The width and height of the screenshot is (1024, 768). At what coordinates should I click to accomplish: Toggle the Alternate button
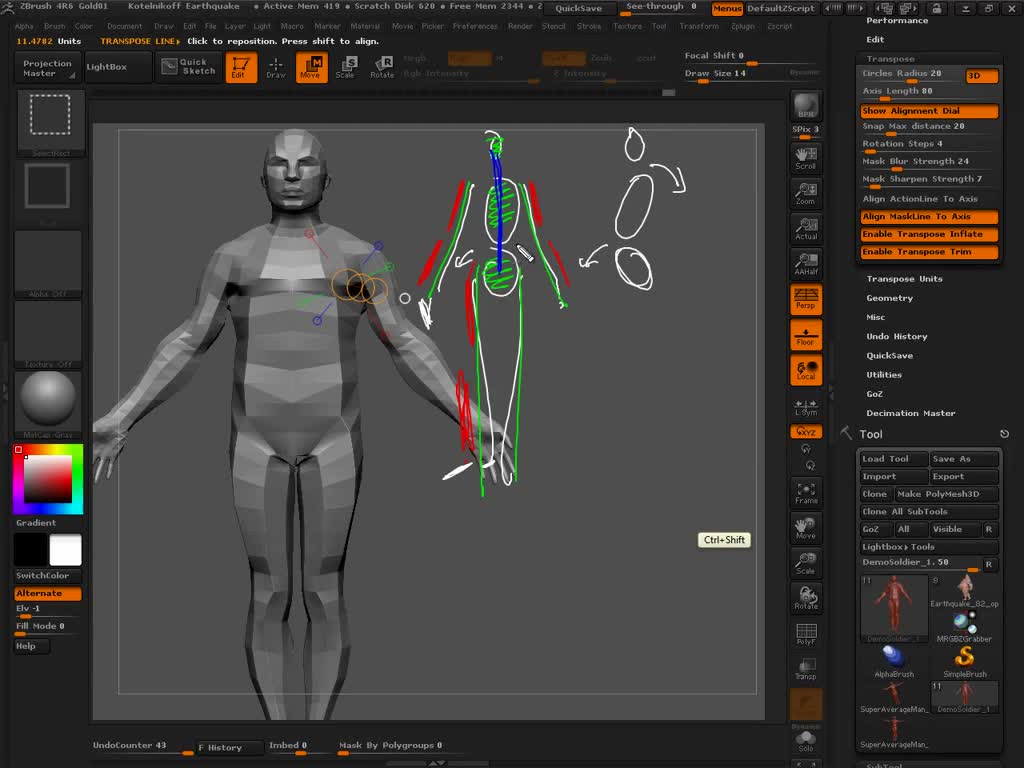(x=48, y=594)
